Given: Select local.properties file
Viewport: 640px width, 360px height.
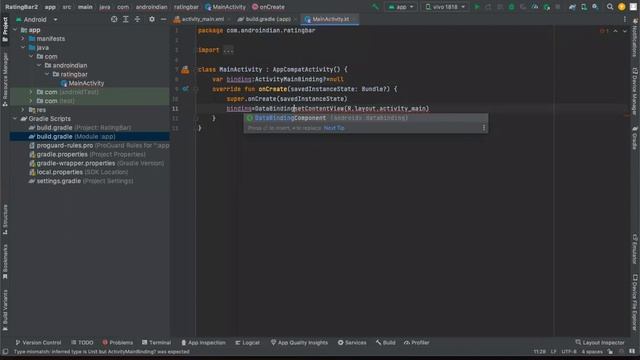Looking at the screenshot, I should pos(78,172).
